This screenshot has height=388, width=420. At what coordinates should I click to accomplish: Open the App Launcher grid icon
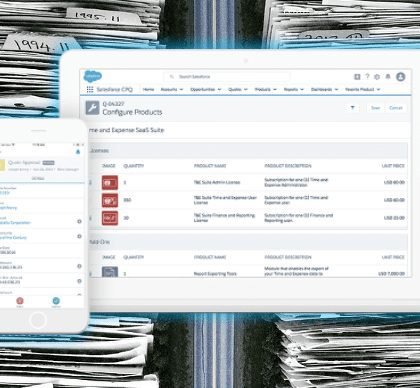click(x=90, y=89)
